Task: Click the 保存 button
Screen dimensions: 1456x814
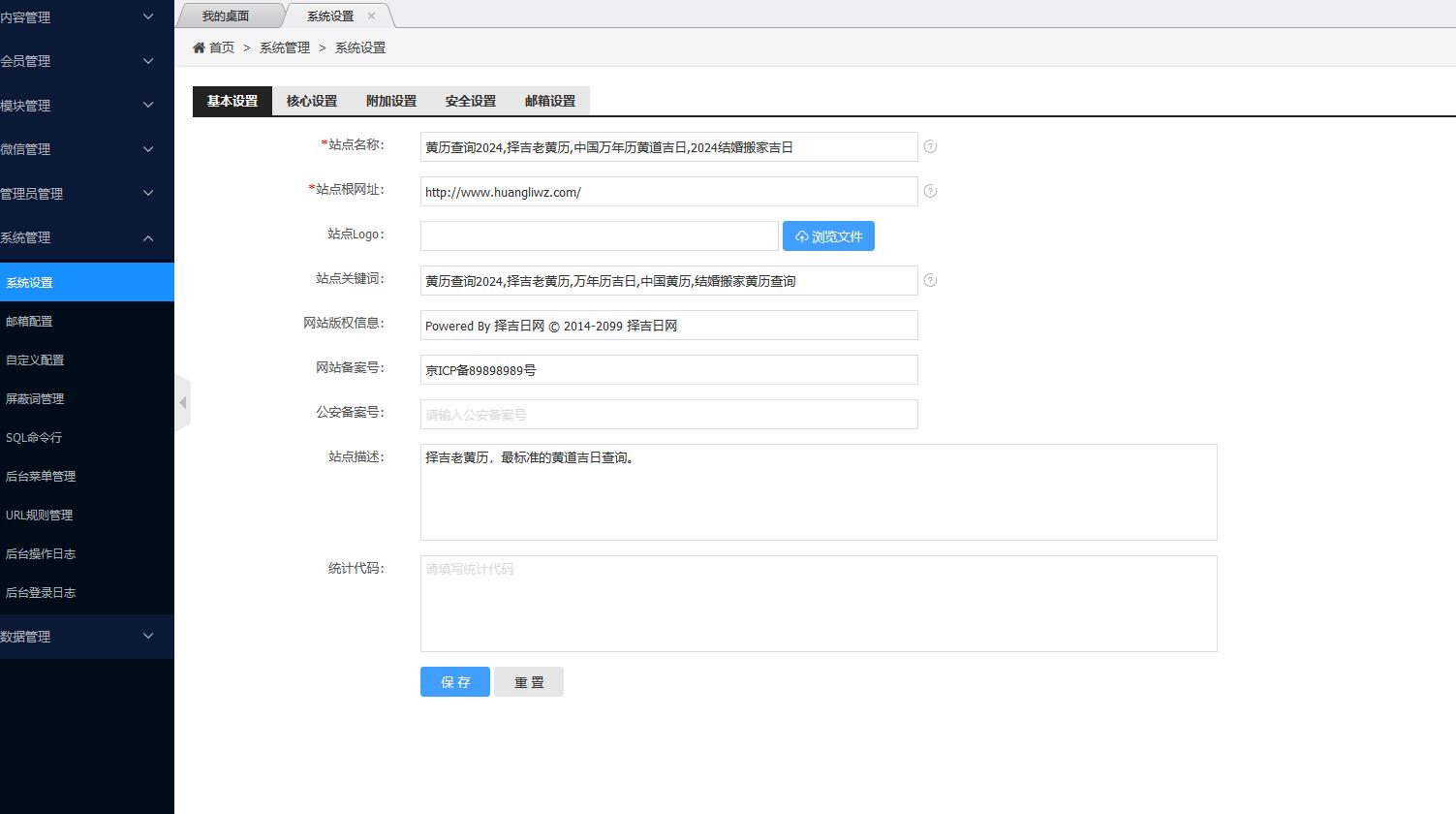Action: (455, 682)
